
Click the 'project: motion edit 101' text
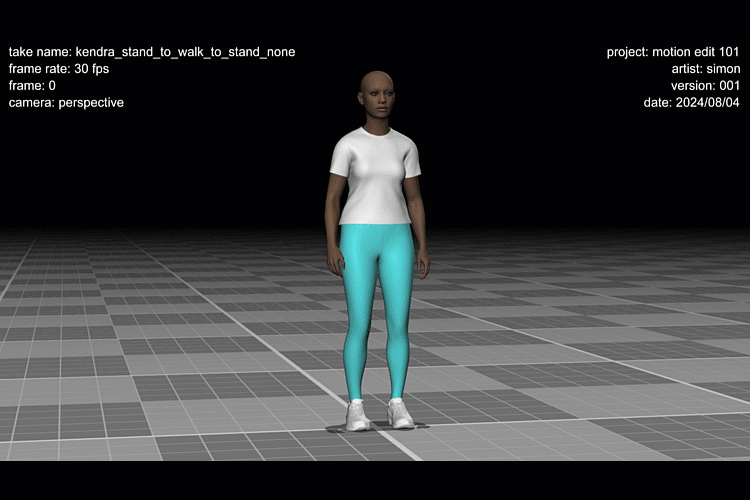point(673,52)
